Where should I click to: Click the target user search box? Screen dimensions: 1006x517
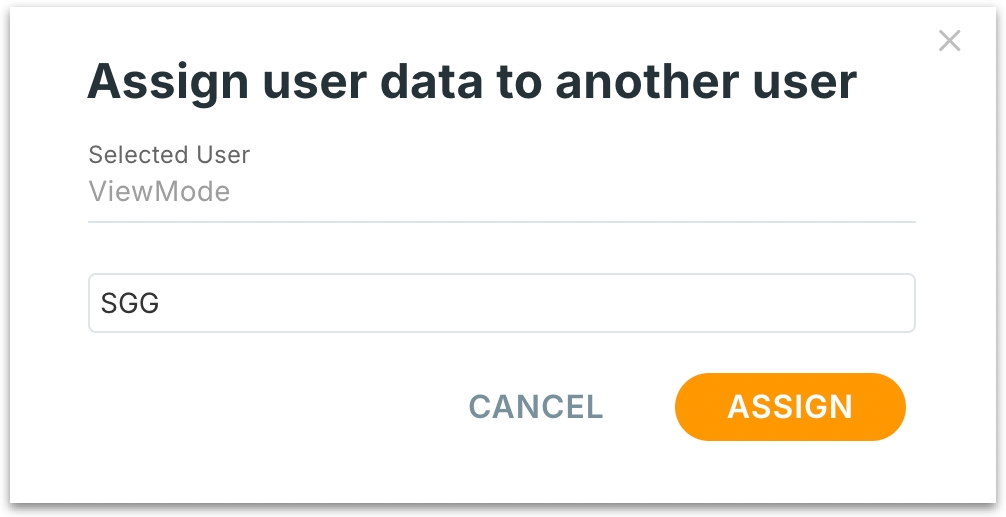[501, 303]
